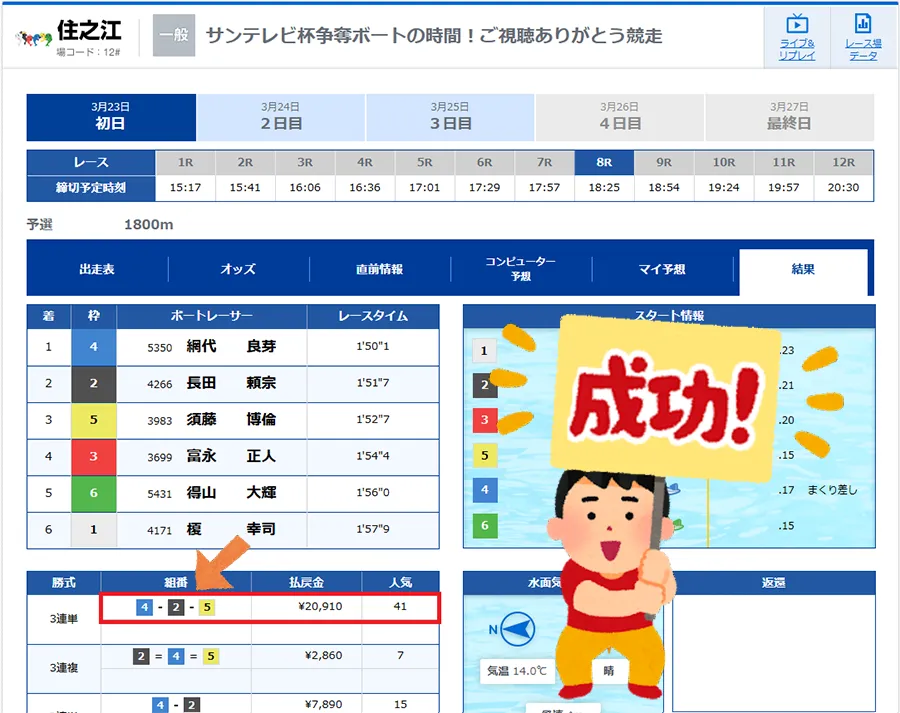Screen dimensions: 900x713
Task: Select race 9R in the race row
Action: point(664,162)
